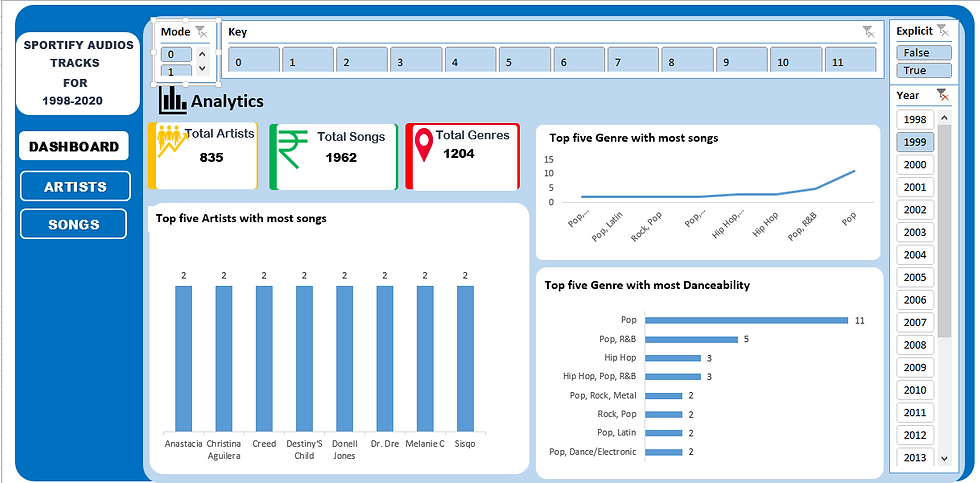This screenshot has height=483, width=980.
Task: Toggle Explicit False filter
Action: (x=924, y=53)
